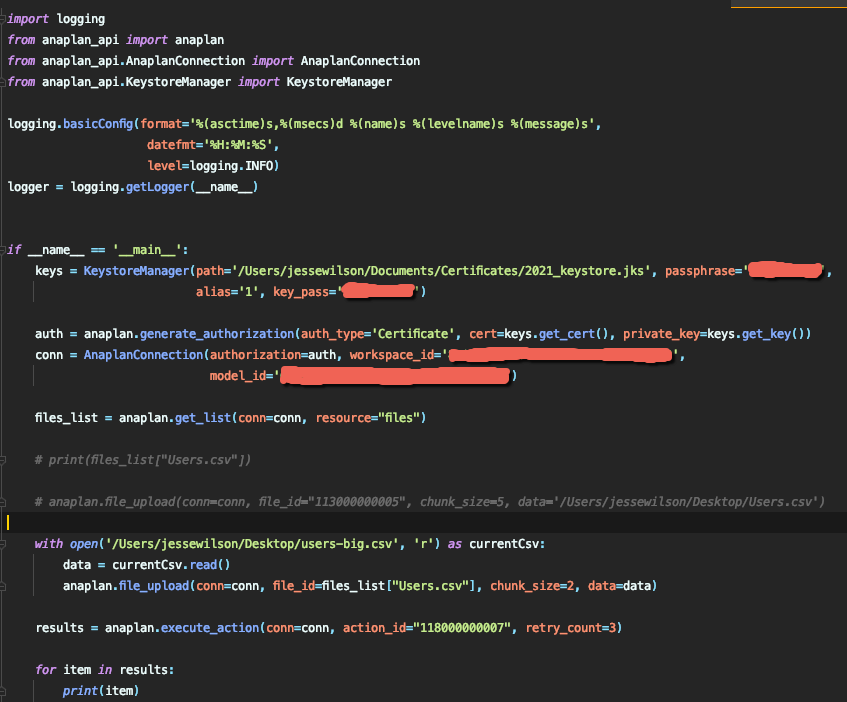Click 'AnaplanConnection' after import on line three
Screen dimensions: 847x702
(360, 61)
